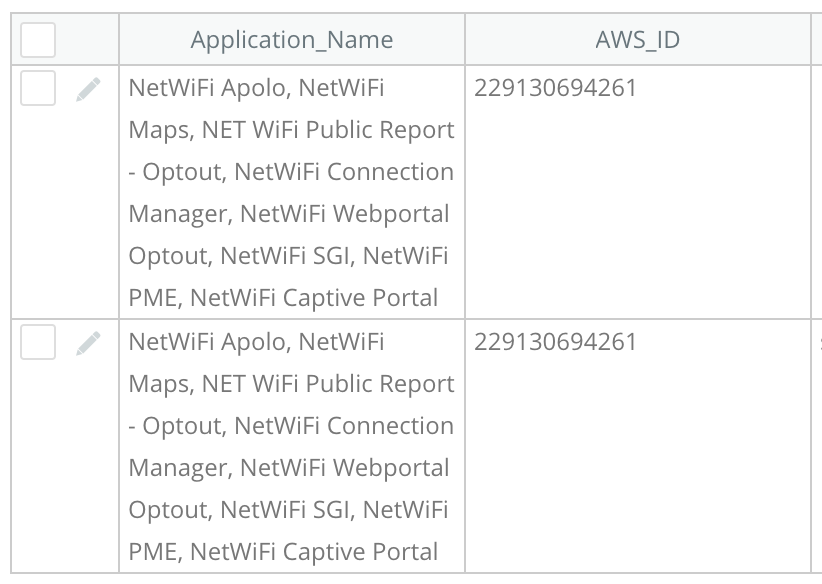Click 'NetWiFi Webportal' text in the first row
The height and width of the screenshot is (584, 822).
pos(345,215)
